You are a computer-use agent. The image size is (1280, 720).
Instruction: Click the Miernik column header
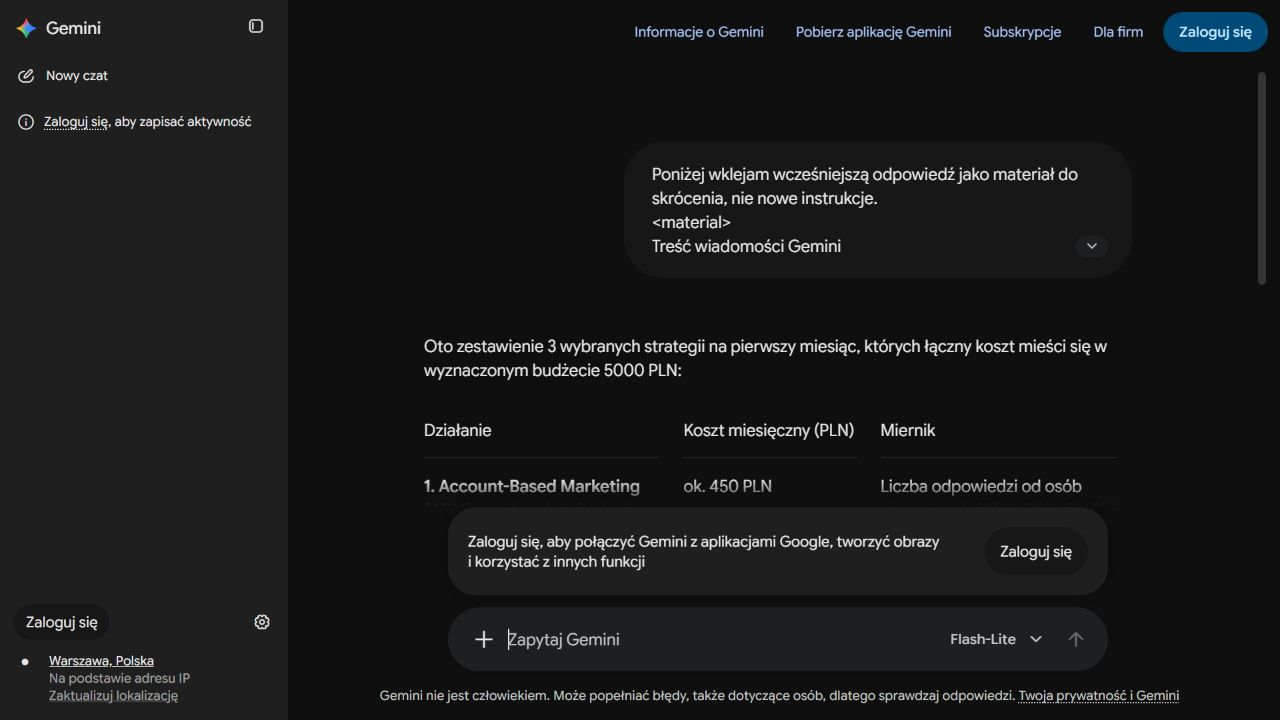pyautogui.click(x=908, y=430)
